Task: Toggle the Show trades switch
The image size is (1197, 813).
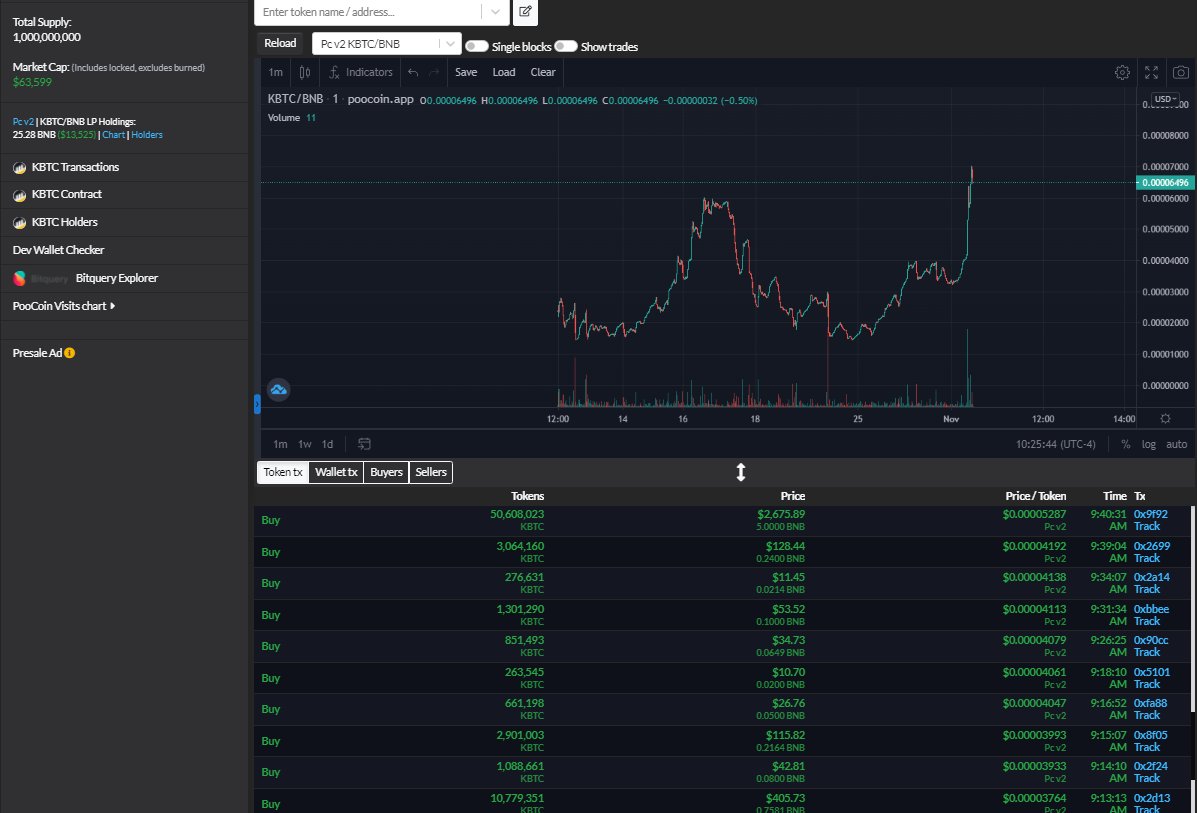Action: (566, 47)
